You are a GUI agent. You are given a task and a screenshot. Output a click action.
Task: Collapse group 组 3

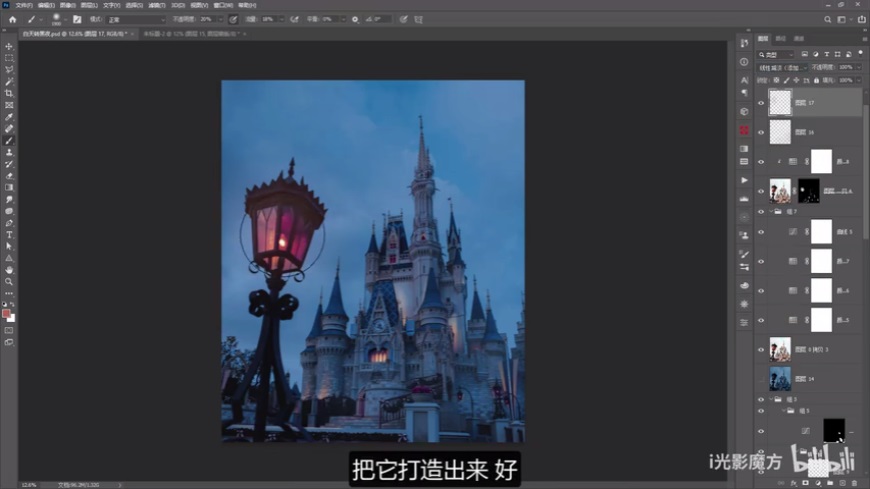[771, 399]
